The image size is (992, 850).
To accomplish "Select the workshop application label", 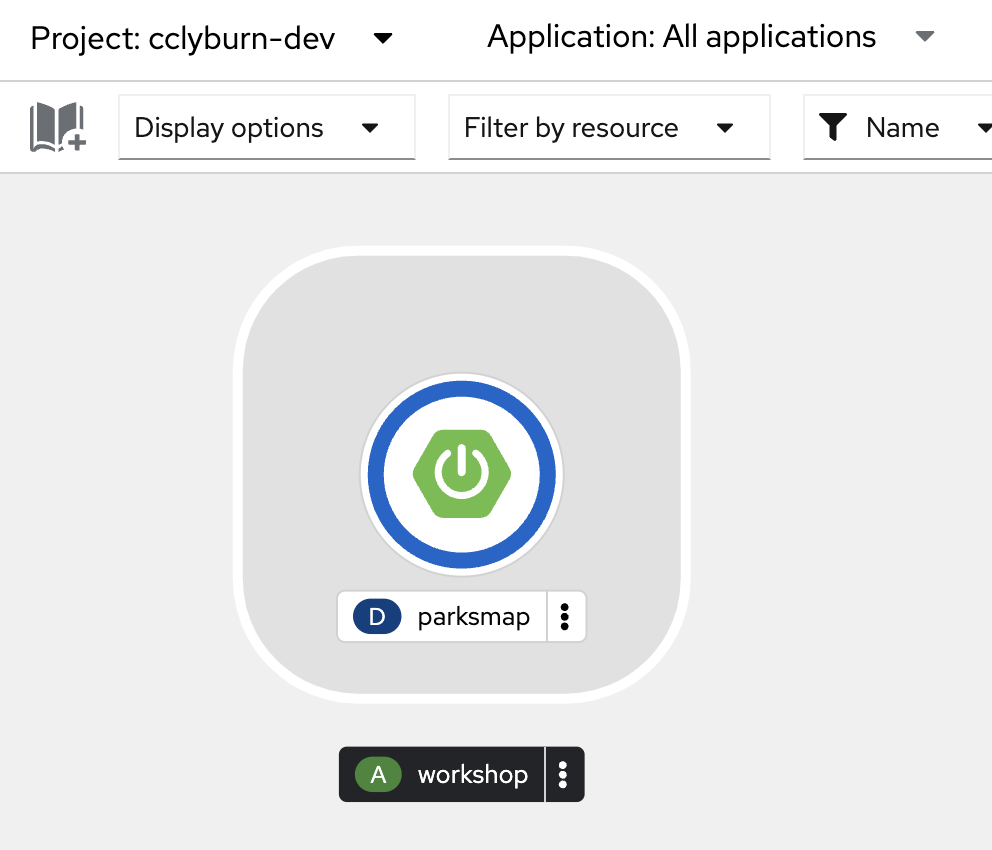I will click(x=472, y=775).
